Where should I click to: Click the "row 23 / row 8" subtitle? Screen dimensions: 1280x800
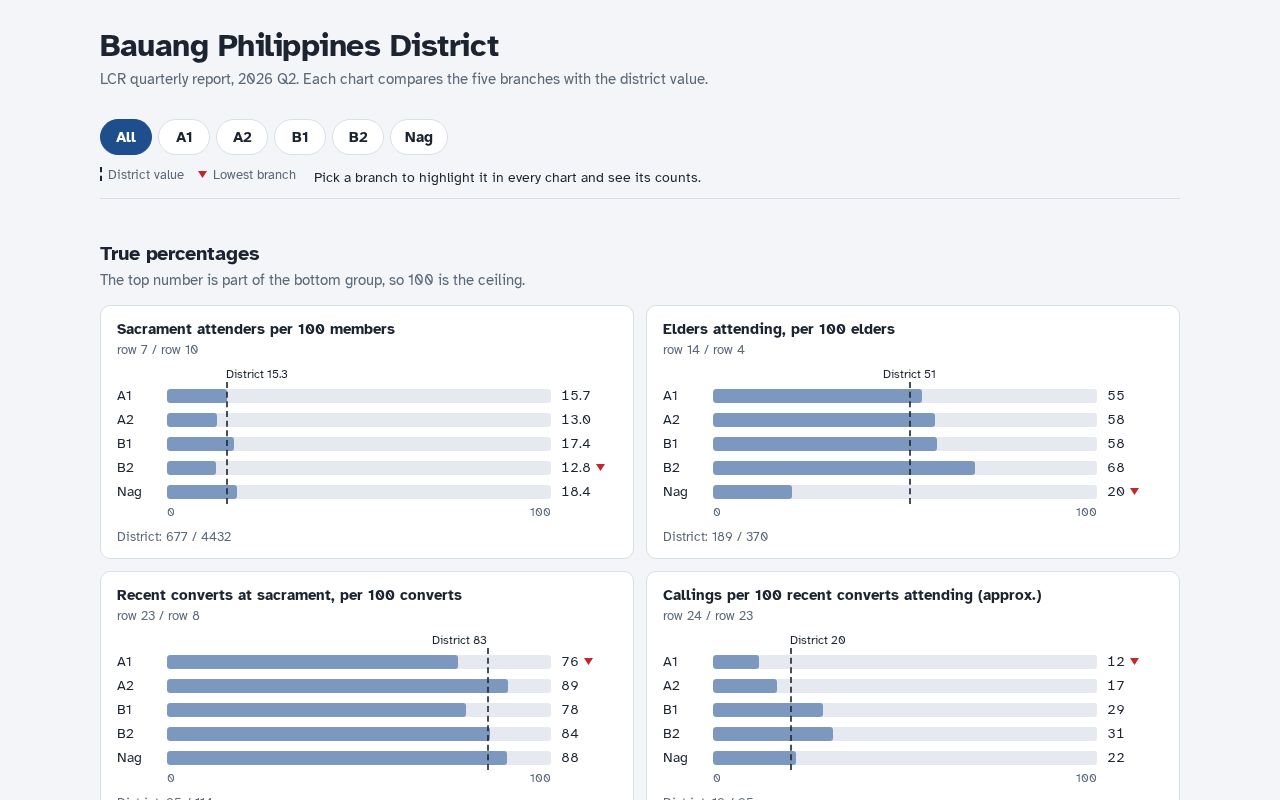point(158,616)
